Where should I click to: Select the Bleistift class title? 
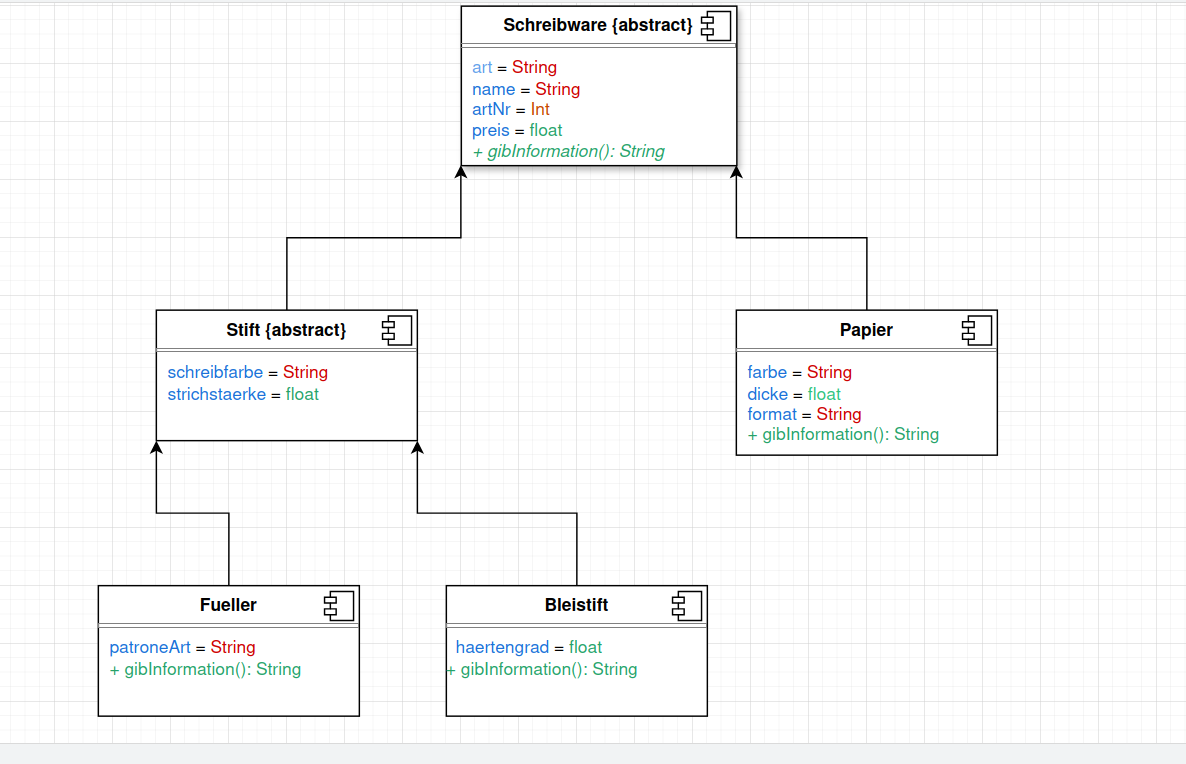576,605
